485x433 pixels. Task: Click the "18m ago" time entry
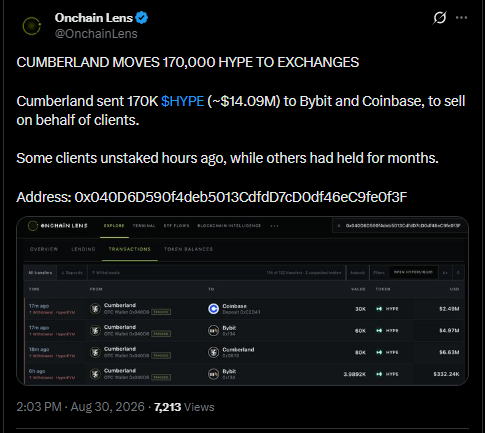coord(39,349)
